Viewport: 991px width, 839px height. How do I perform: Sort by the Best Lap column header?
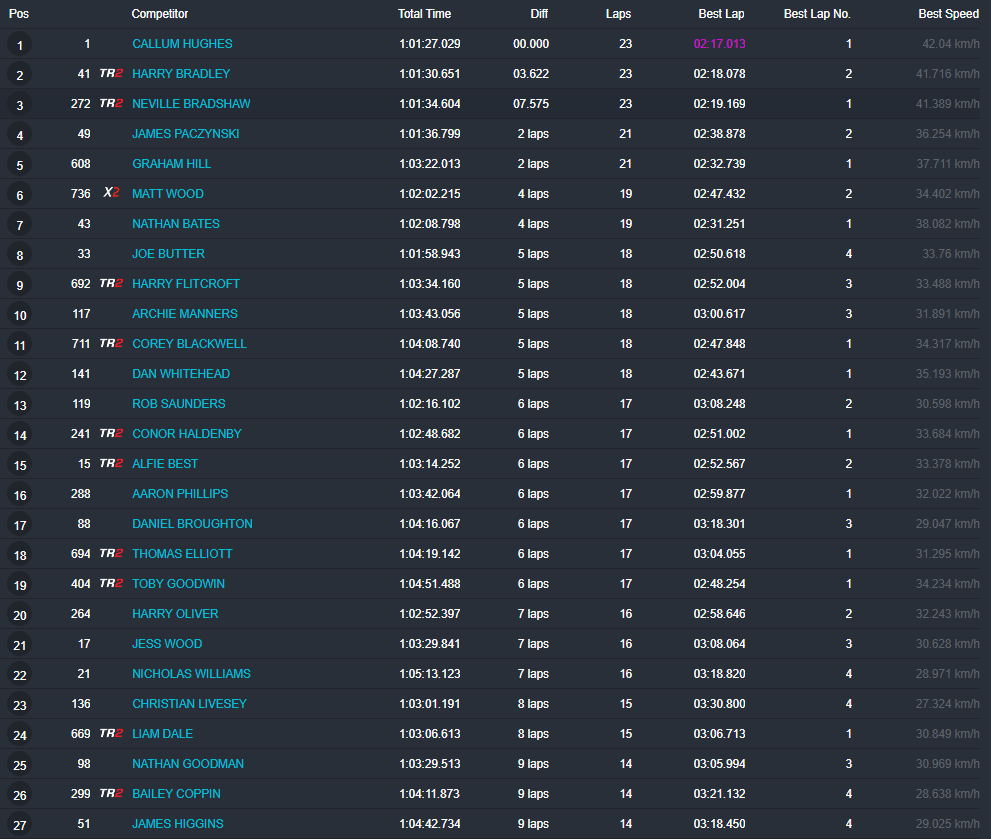tap(721, 14)
